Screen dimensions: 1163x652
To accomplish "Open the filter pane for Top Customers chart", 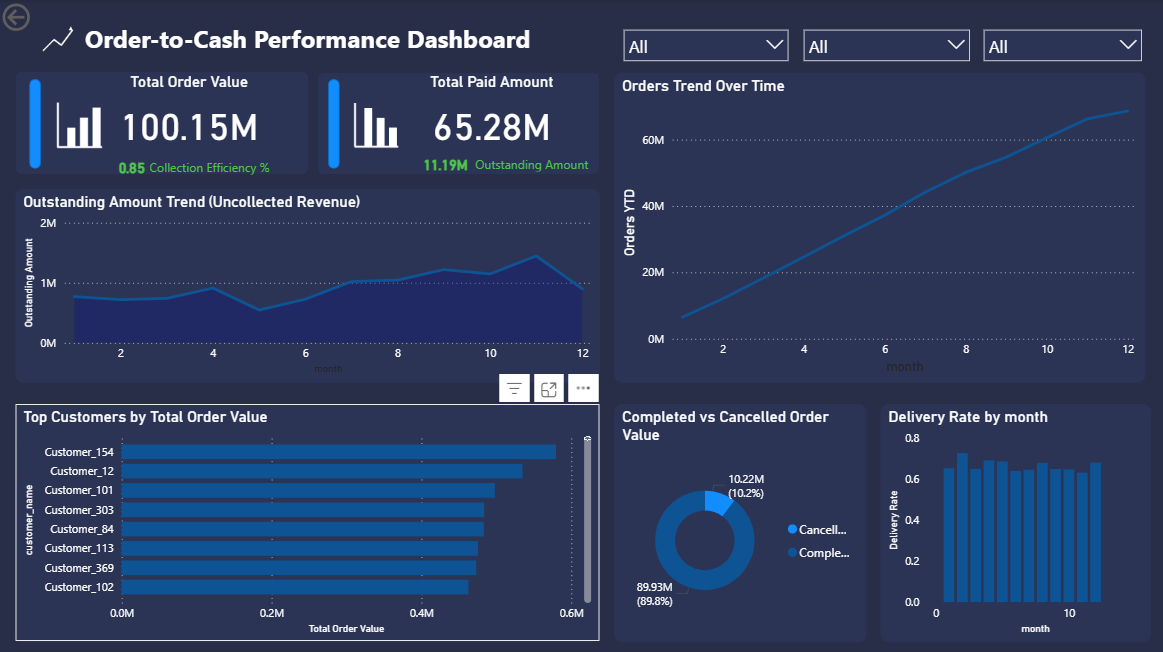I will 513,388.
